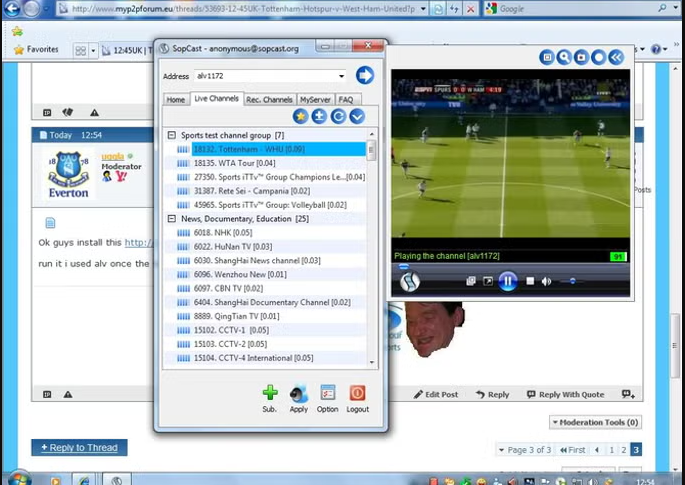This screenshot has width=685, height=485.
Task: Click the refresh channel list icon in SopCast
Action: pyautogui.click(x=339, y=116)
